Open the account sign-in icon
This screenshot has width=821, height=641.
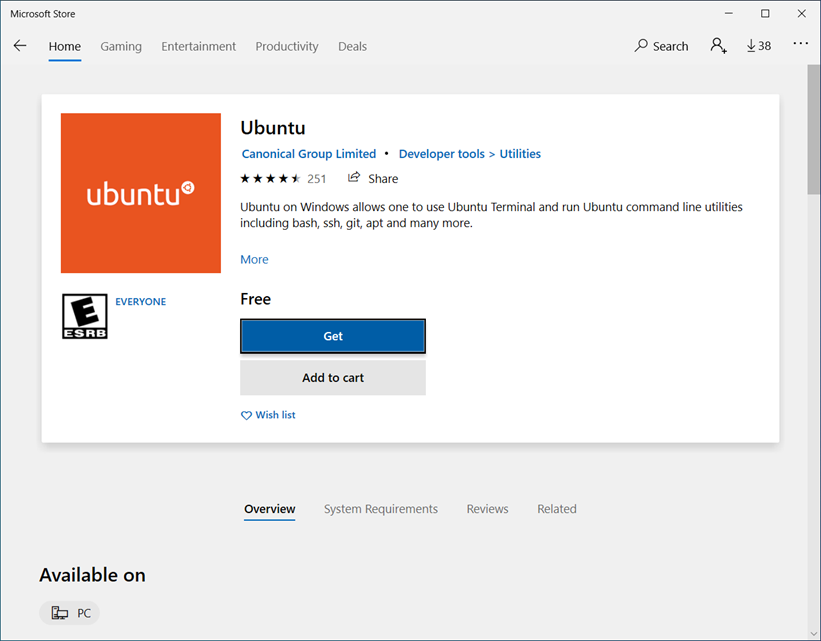[718, 46]
